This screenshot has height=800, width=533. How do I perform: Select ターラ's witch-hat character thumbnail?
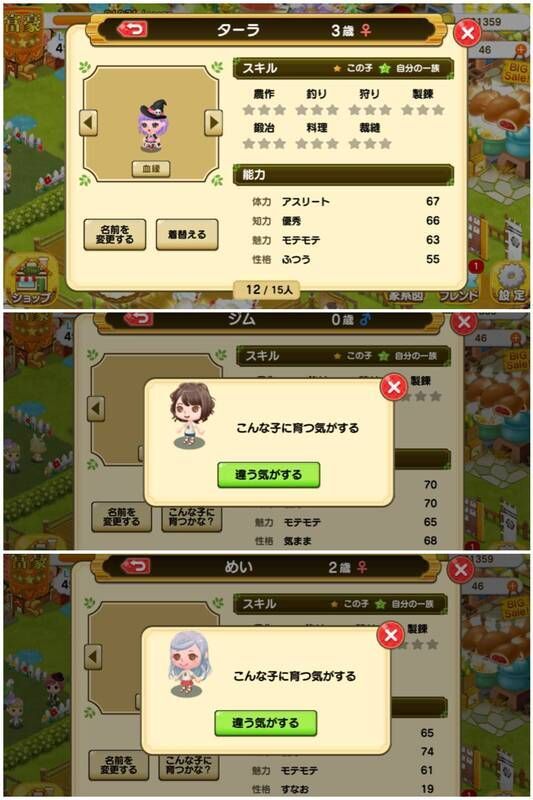[x=151, y=126]
